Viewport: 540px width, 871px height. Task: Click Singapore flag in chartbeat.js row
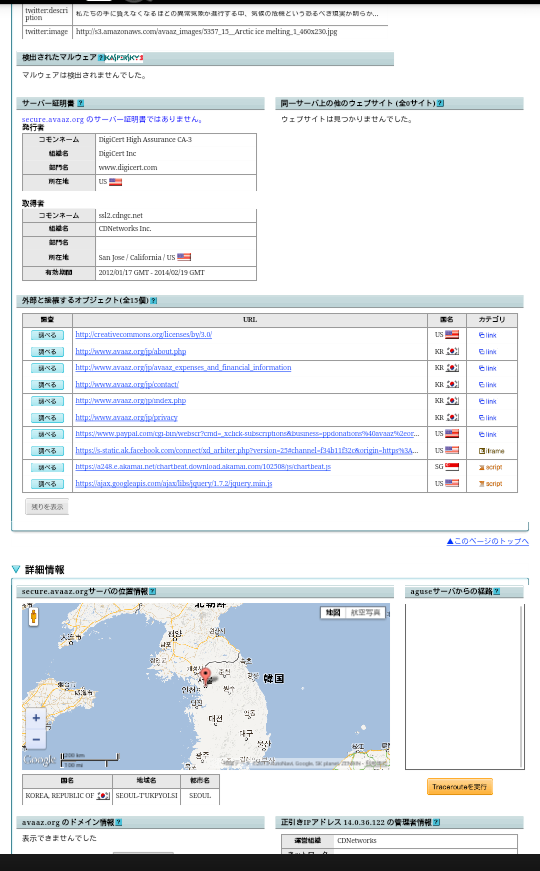[x=452, y=467]
